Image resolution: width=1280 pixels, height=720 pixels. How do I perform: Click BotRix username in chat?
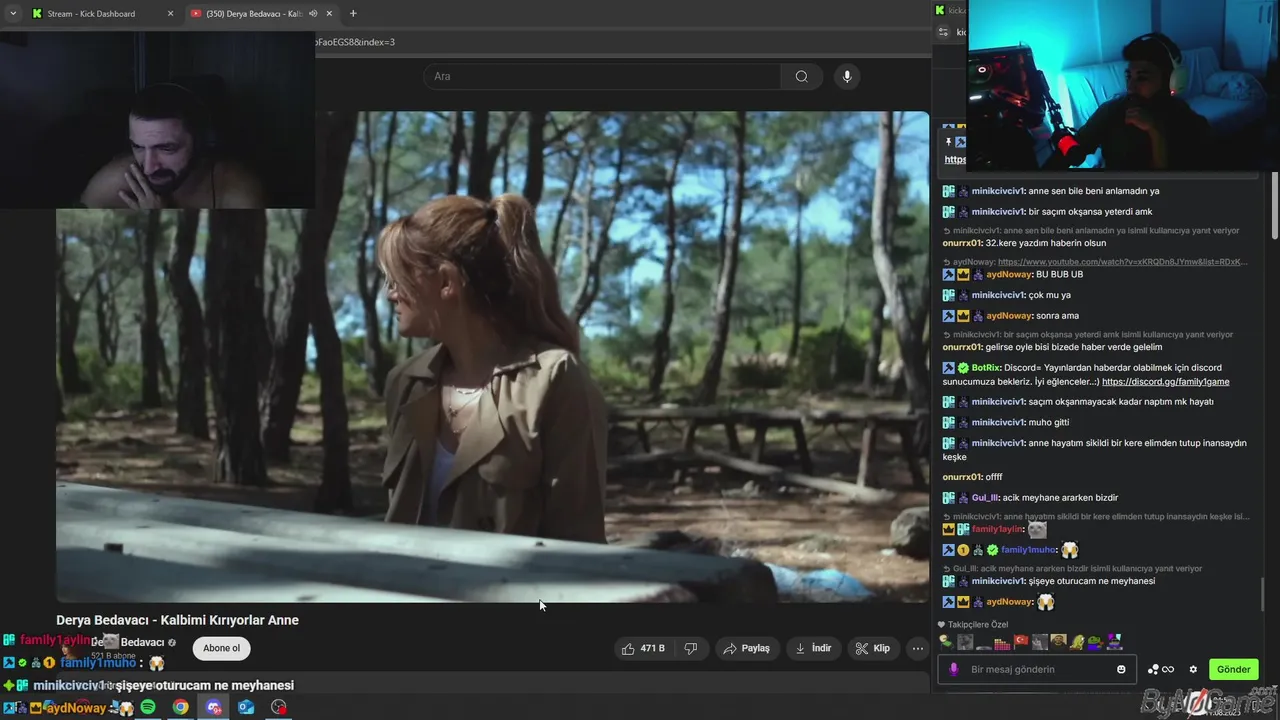(985, 367)
